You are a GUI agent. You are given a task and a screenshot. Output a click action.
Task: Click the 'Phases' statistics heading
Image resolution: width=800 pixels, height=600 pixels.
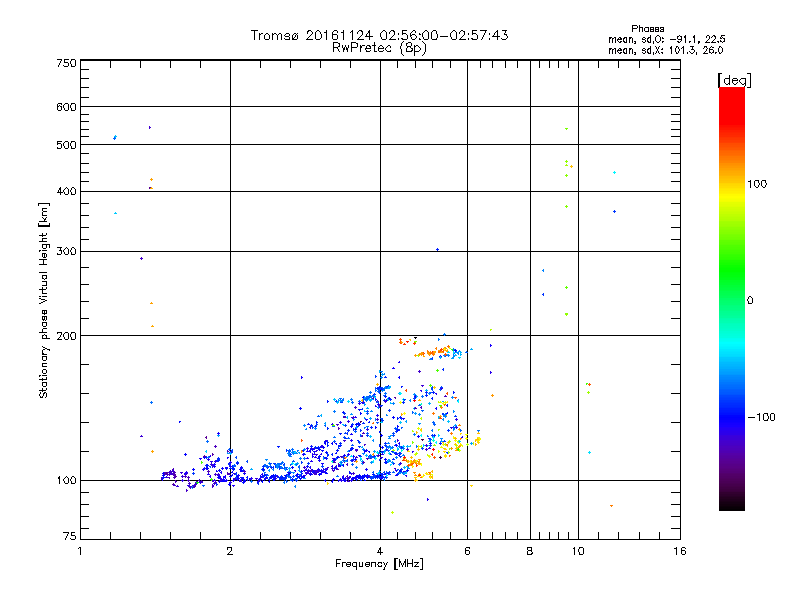pos(647,29)
